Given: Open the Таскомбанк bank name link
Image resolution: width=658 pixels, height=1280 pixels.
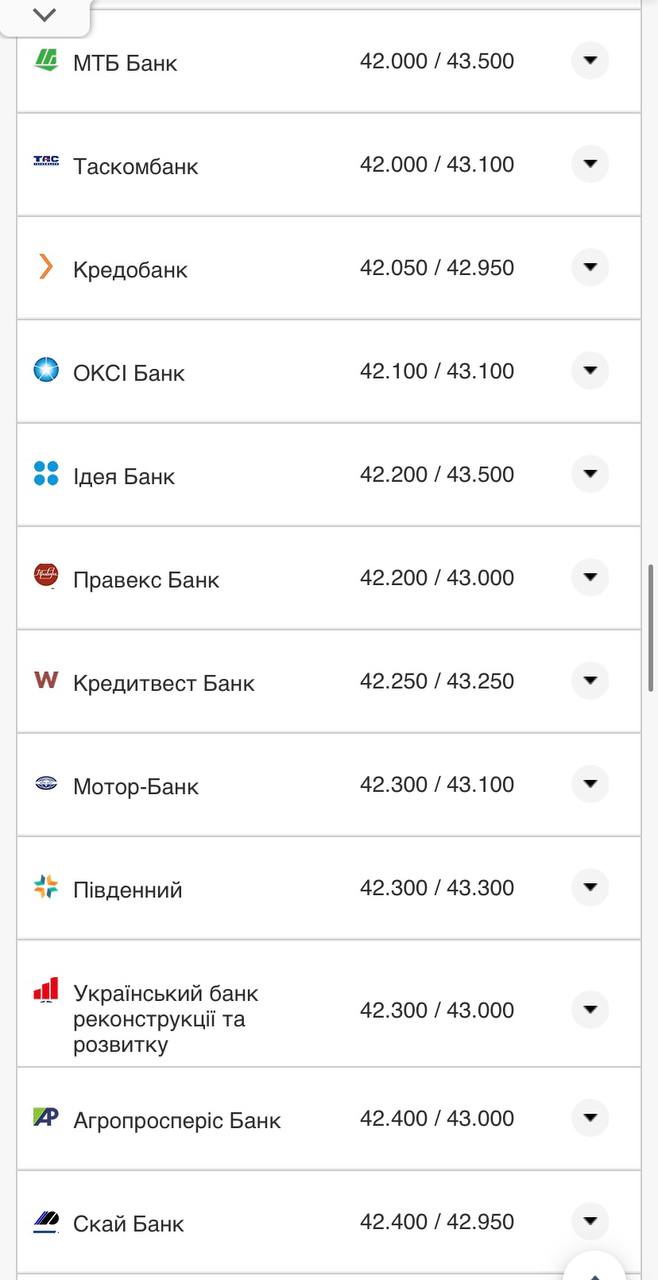Looking at the screenshot, I should click(x=135, y=166).
